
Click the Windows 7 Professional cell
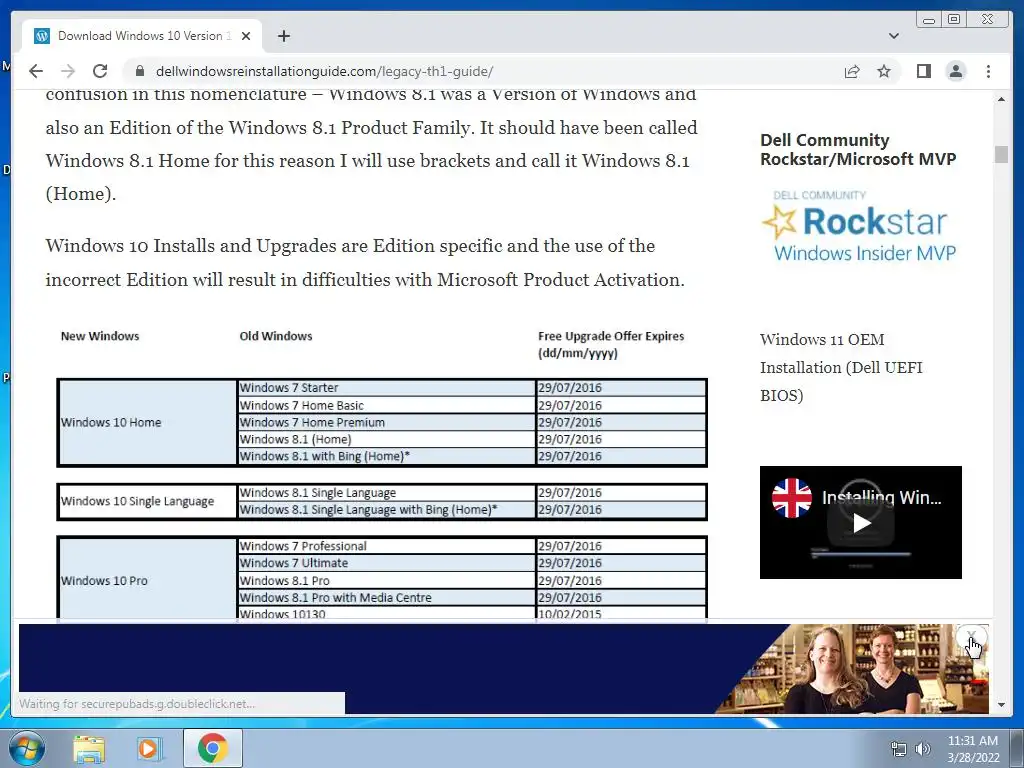tap(387, 546)
